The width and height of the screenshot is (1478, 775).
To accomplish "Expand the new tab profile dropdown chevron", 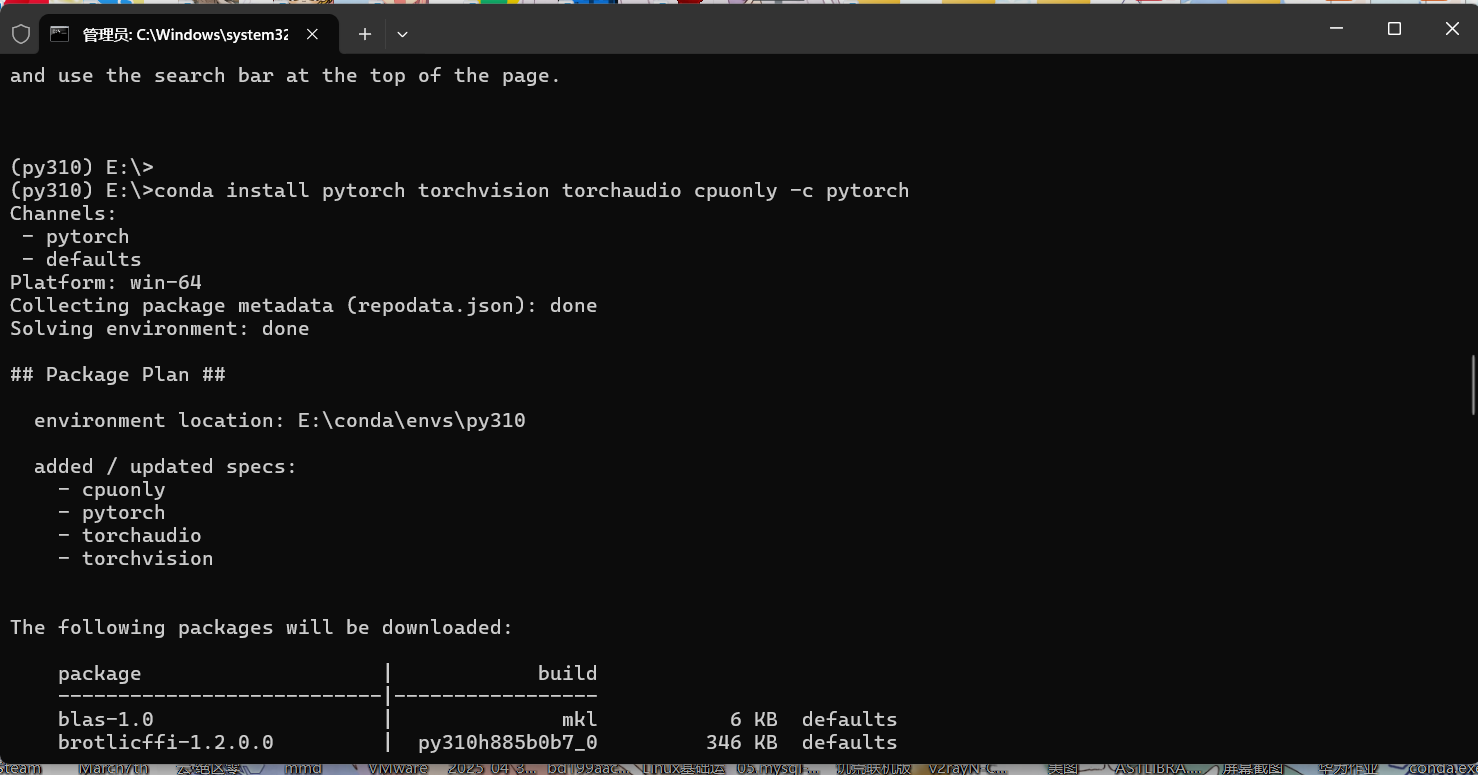I will pyautogui.click(x=402, y=34).
